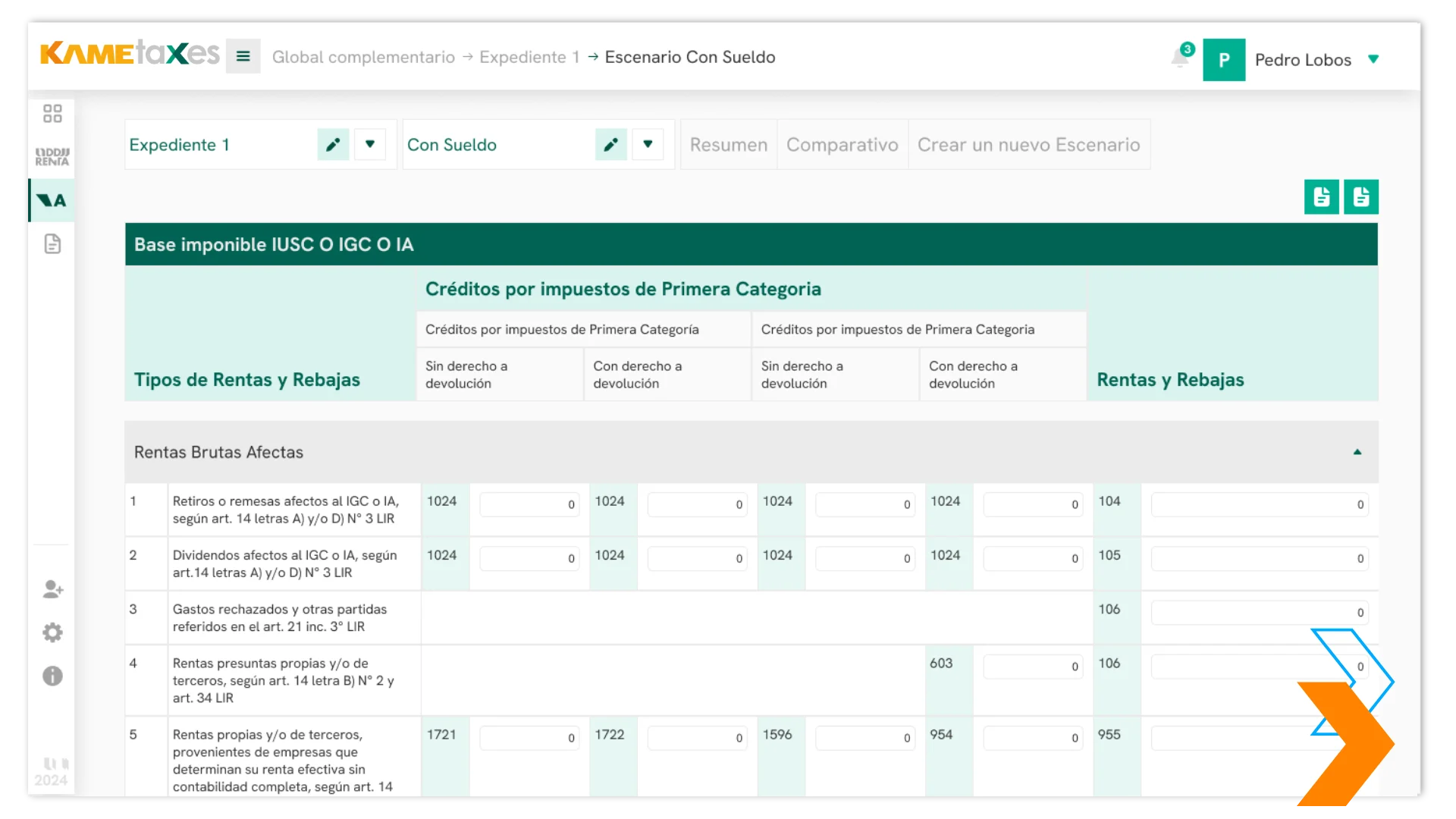Viewport: 1456px width, 819px height.
Task: Switch to the Comparativo tab
Action: tap(842, 144)
